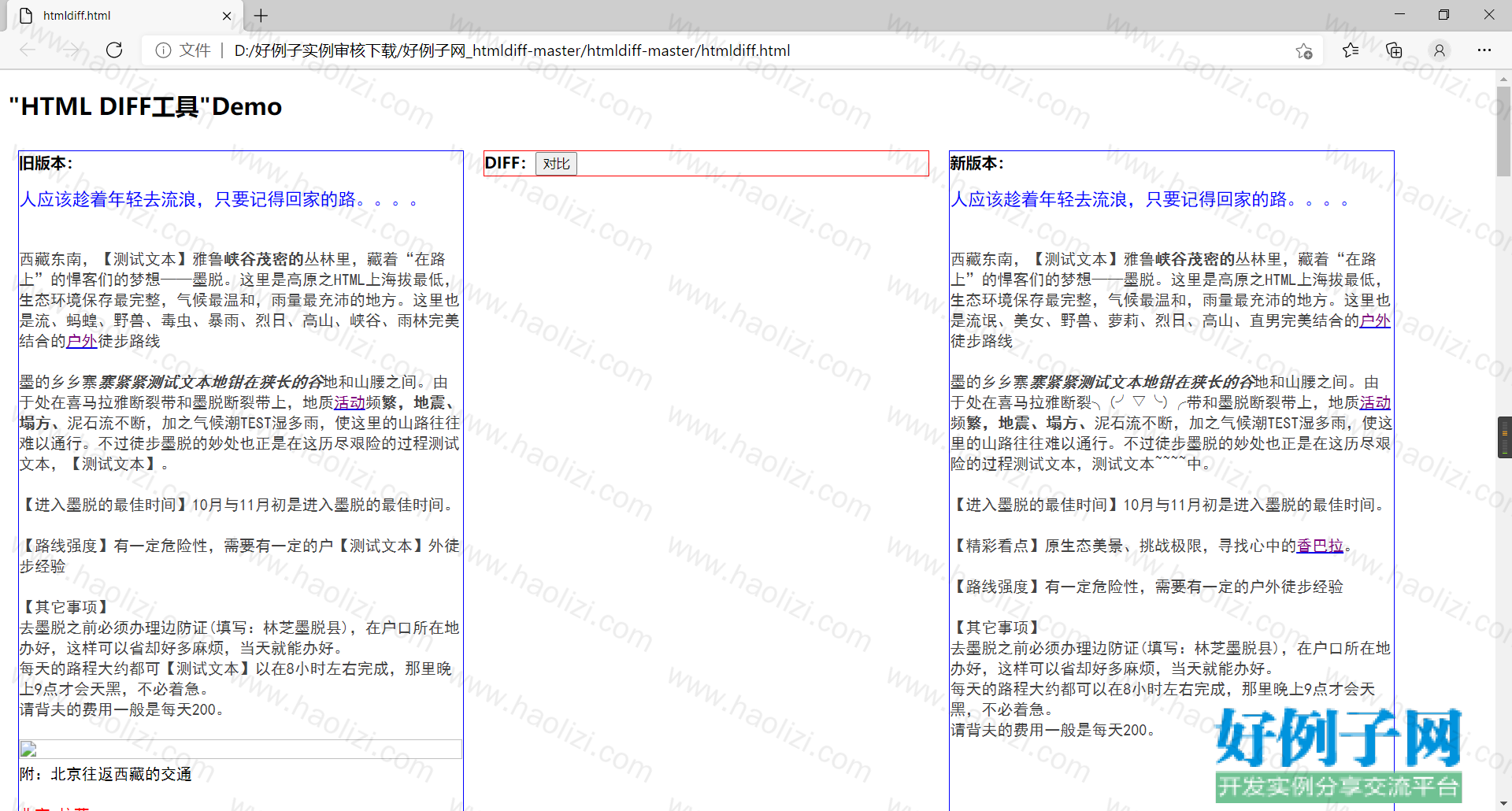Viewport: 1512px width, 811px height.
Task: Open the user profile icon
Action: coord(1439,50)
